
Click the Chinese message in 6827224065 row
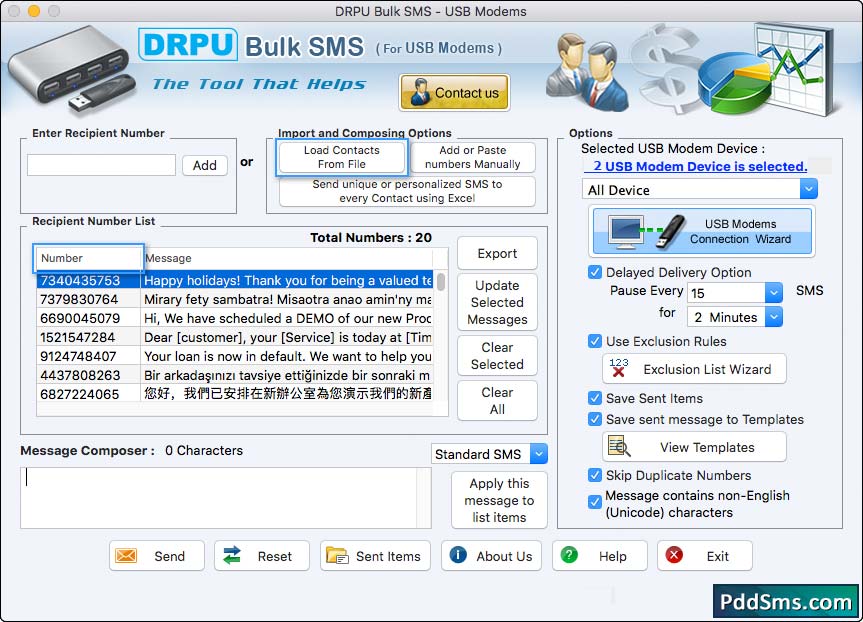pos(287,394)
